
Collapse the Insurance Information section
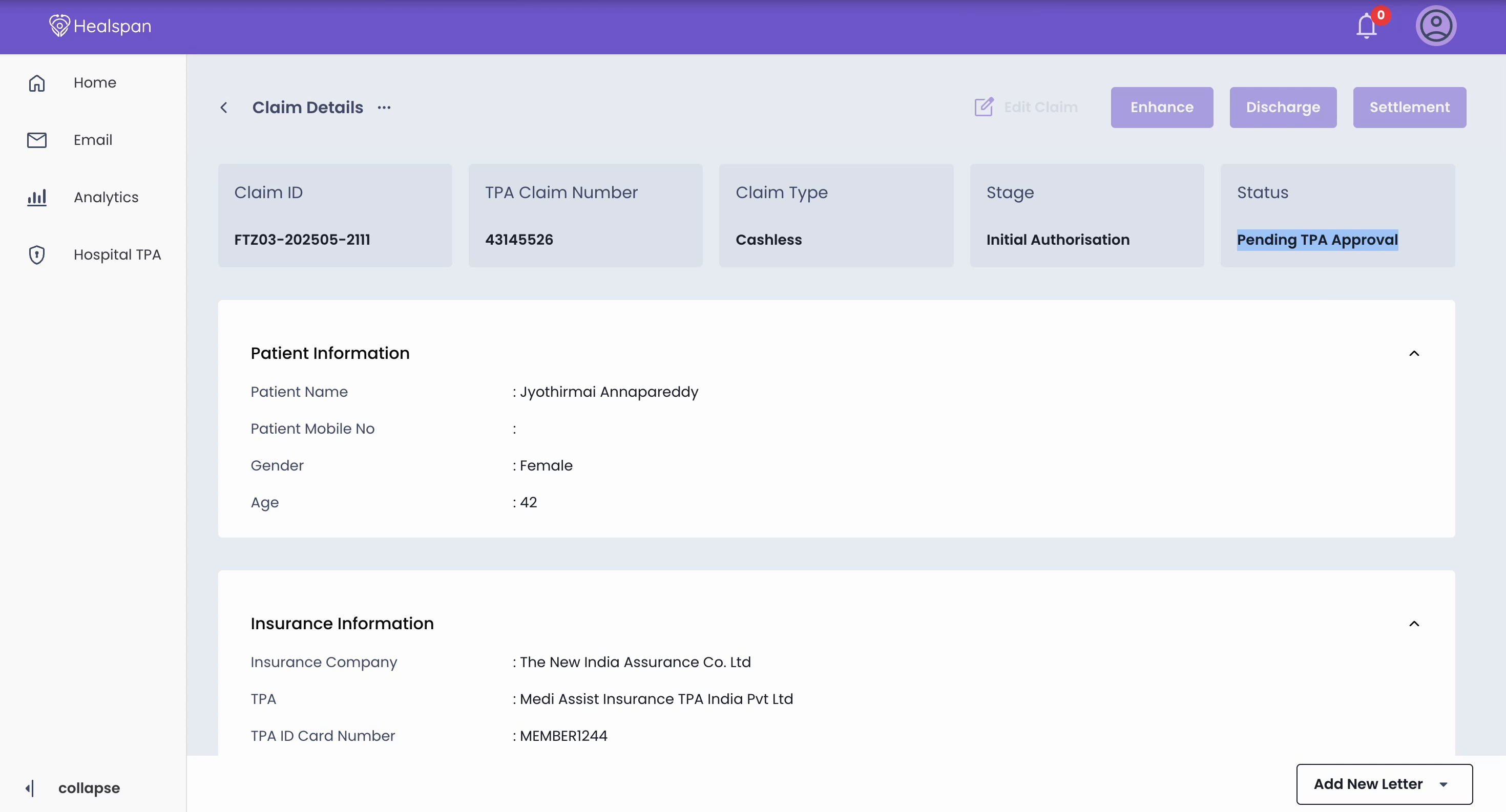1415,624
